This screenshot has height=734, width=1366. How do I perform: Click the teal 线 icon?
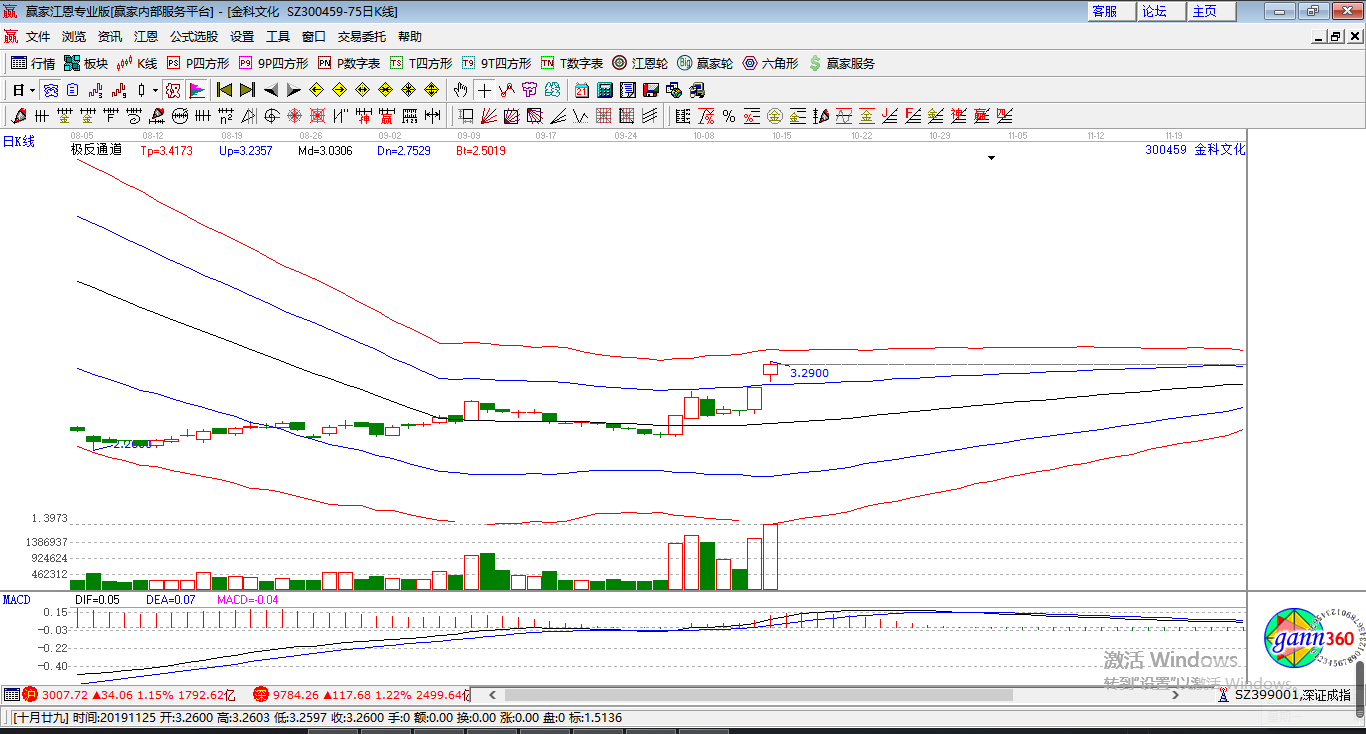pyautogui.click(x=553, y=90)
